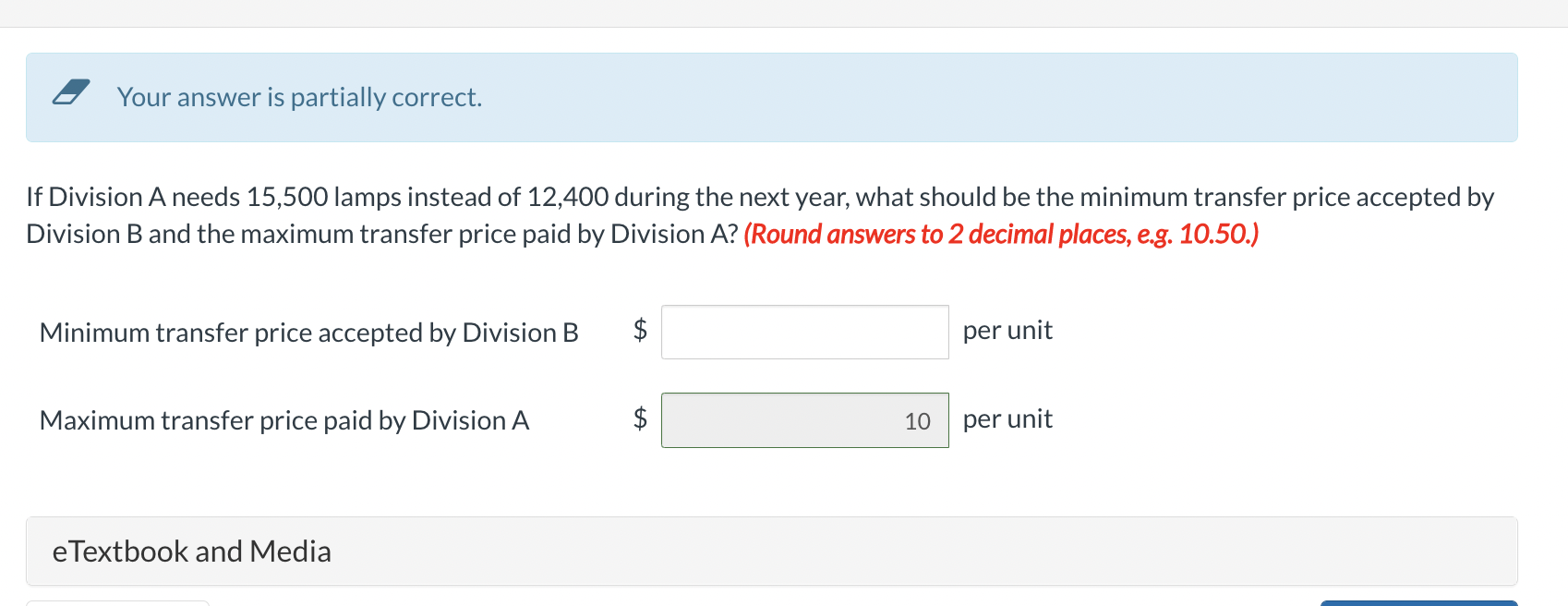Screen dimensions: 1568x606
Task: Click the outlined button at bottom left
Action: 117,602
